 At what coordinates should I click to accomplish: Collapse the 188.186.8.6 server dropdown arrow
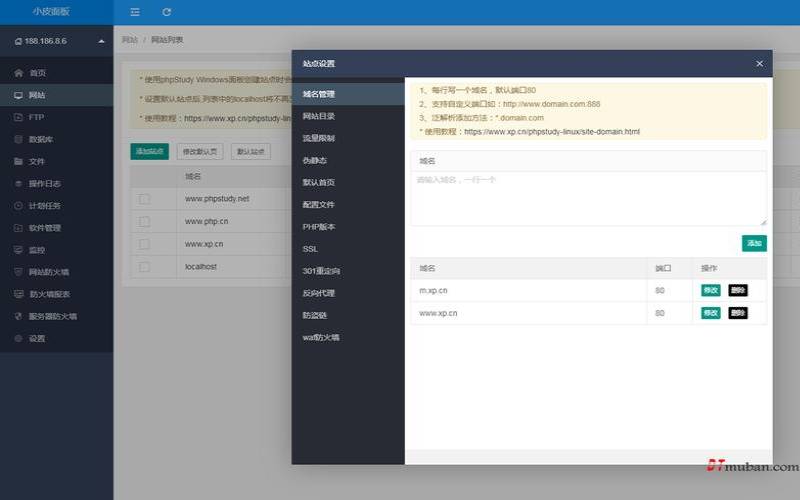(102, 41)
